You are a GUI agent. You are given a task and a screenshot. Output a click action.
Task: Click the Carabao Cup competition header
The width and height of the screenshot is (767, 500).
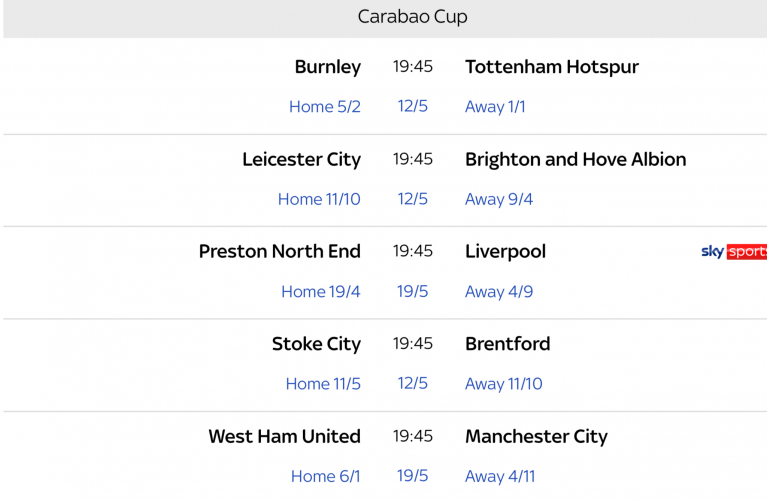(412, 17)
